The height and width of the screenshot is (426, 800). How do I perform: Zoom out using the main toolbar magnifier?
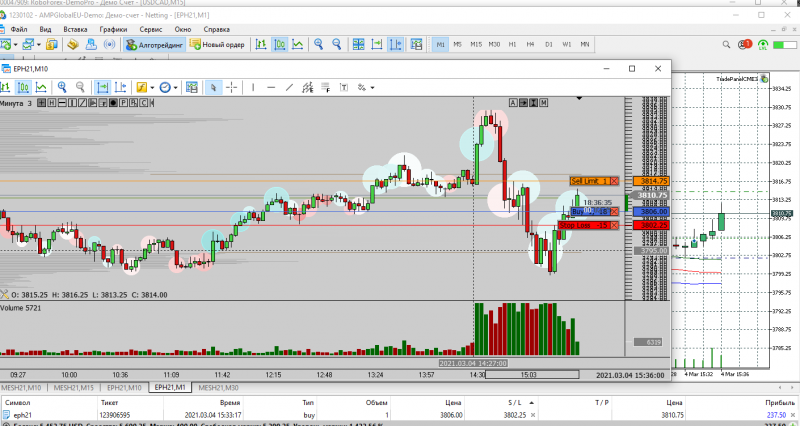point(337,44)
